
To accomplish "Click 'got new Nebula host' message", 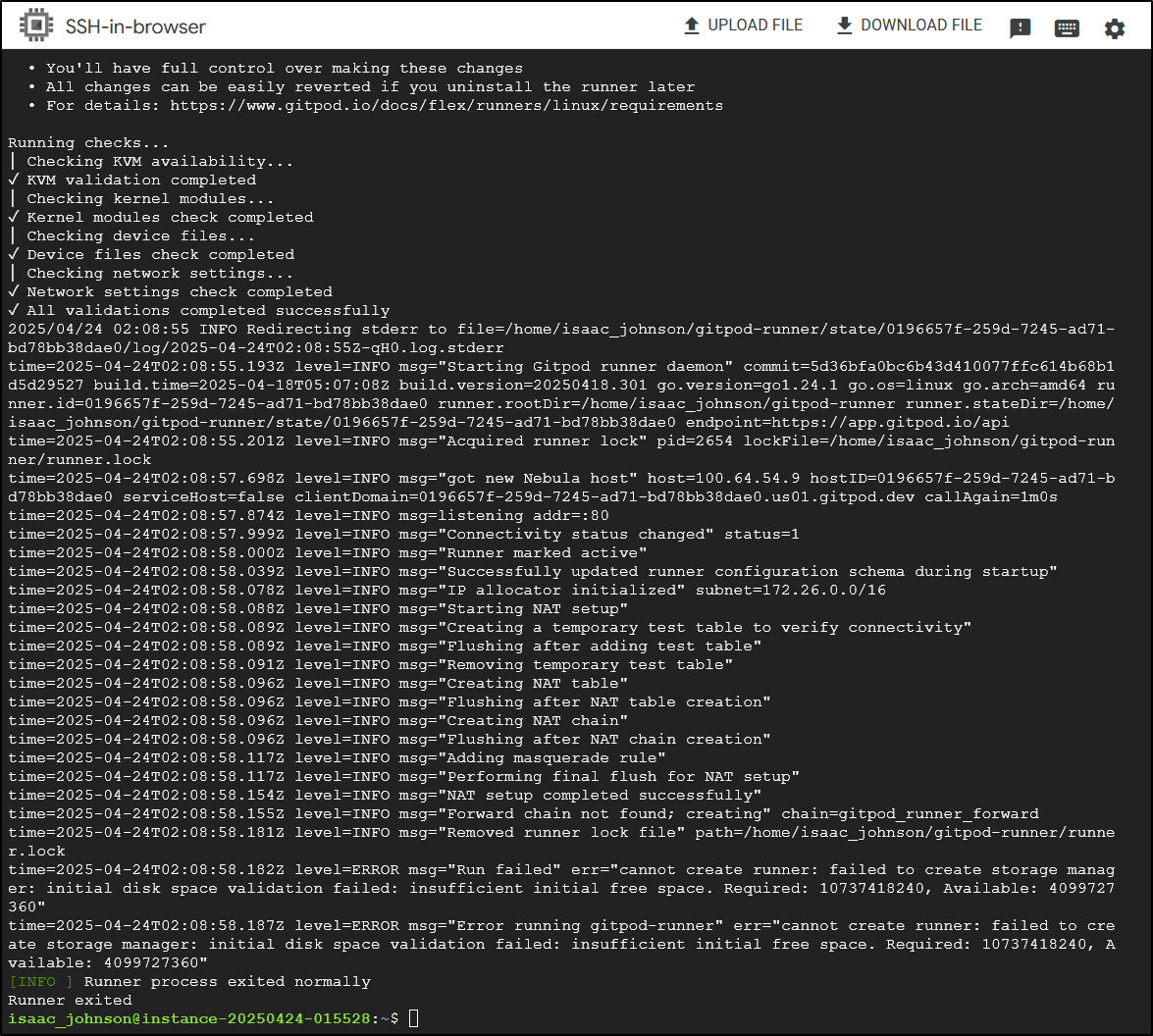I will point(538,478).
